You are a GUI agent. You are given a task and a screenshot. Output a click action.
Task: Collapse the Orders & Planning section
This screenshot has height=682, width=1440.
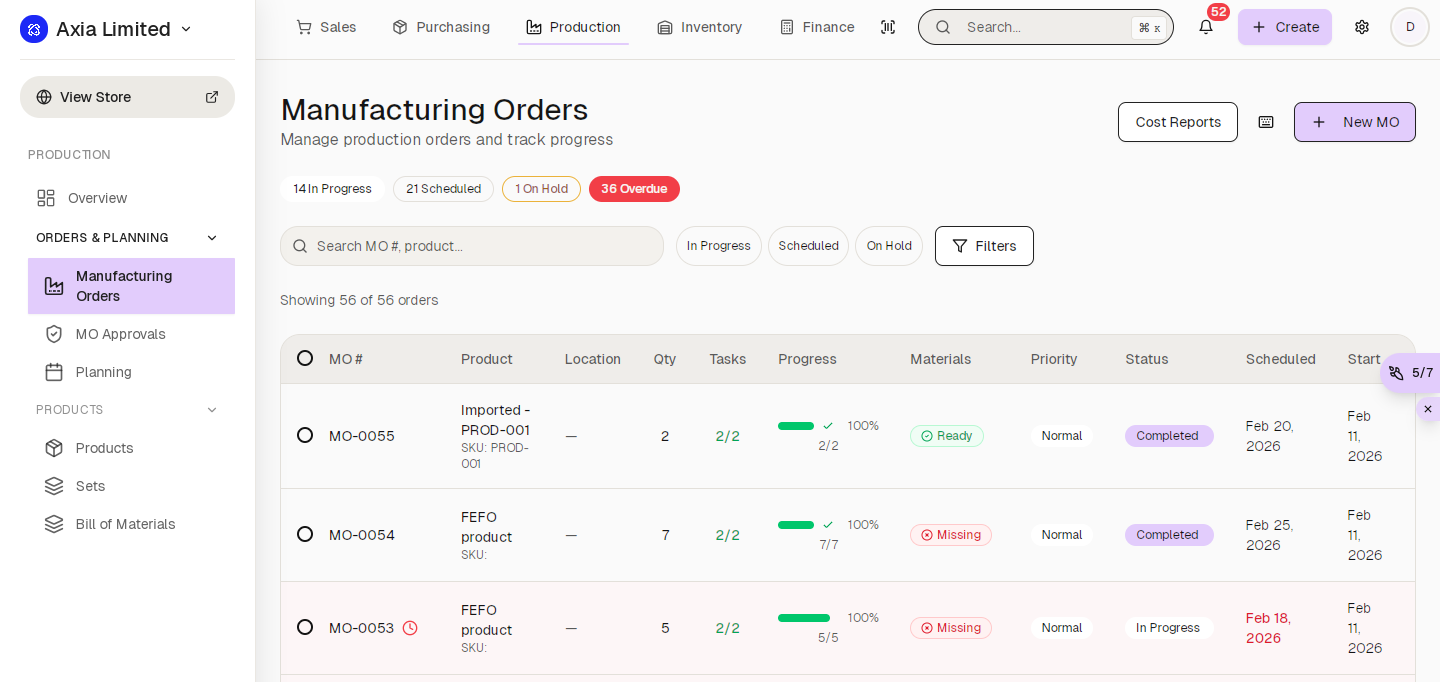211,238
